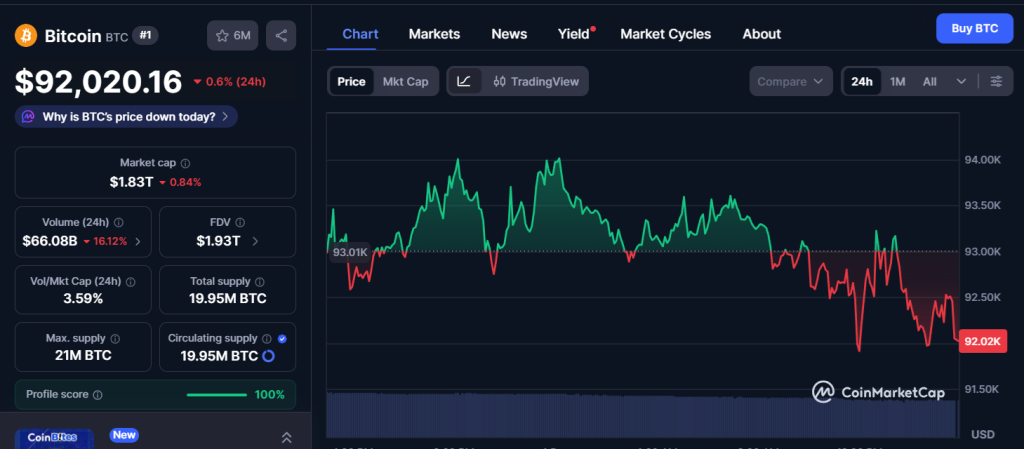The width and height of the screenshot is (1024, 449).
Task: Expand Volume (24h) details chevron
Action: coord(137,241)
